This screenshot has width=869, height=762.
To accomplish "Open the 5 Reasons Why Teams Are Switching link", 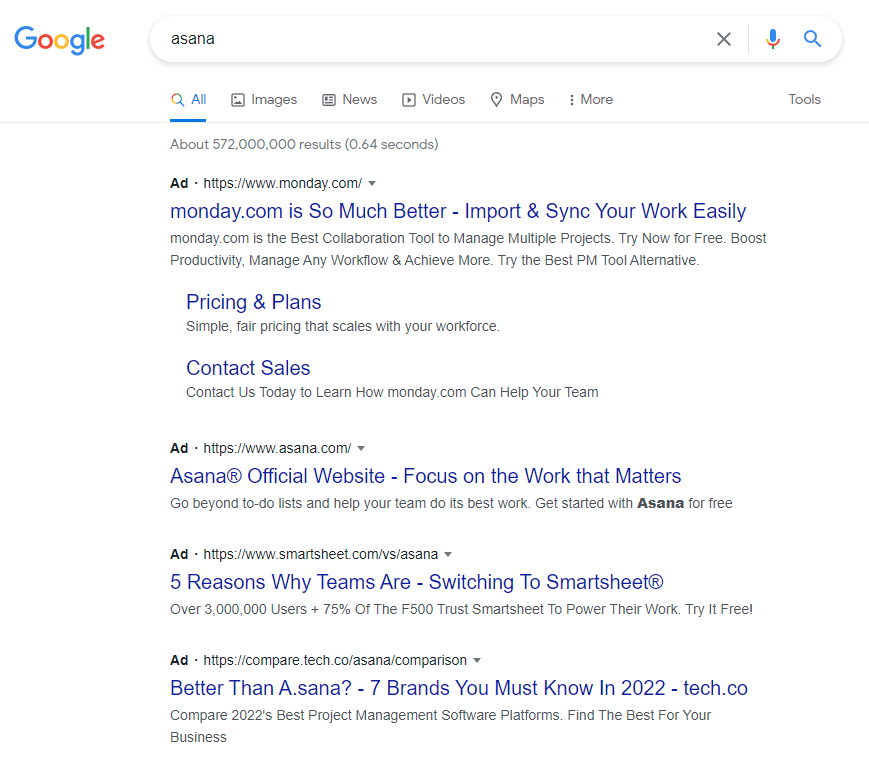I will pos(417,582).
